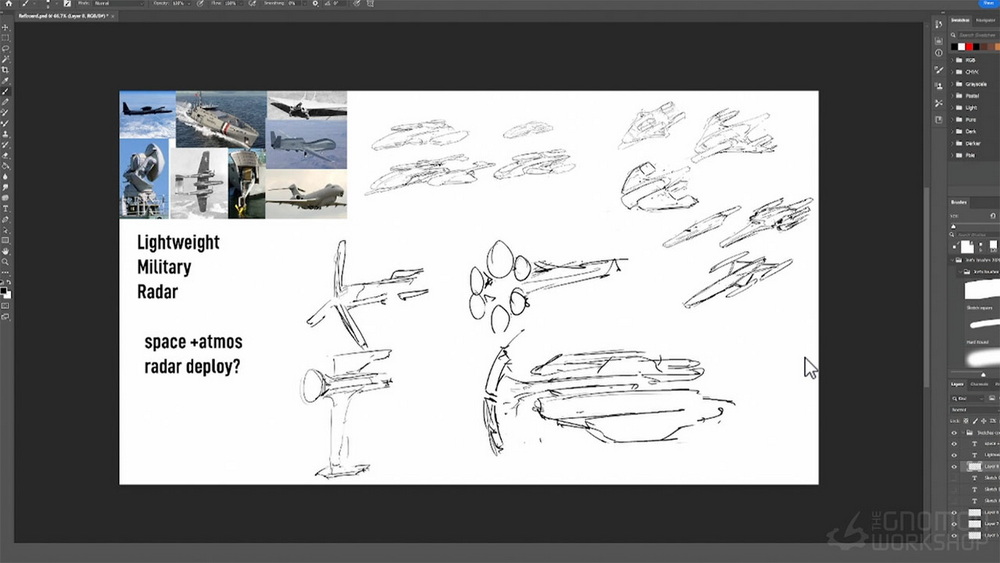Hide Layer 7 with its eye icon

tap(954, 523)
